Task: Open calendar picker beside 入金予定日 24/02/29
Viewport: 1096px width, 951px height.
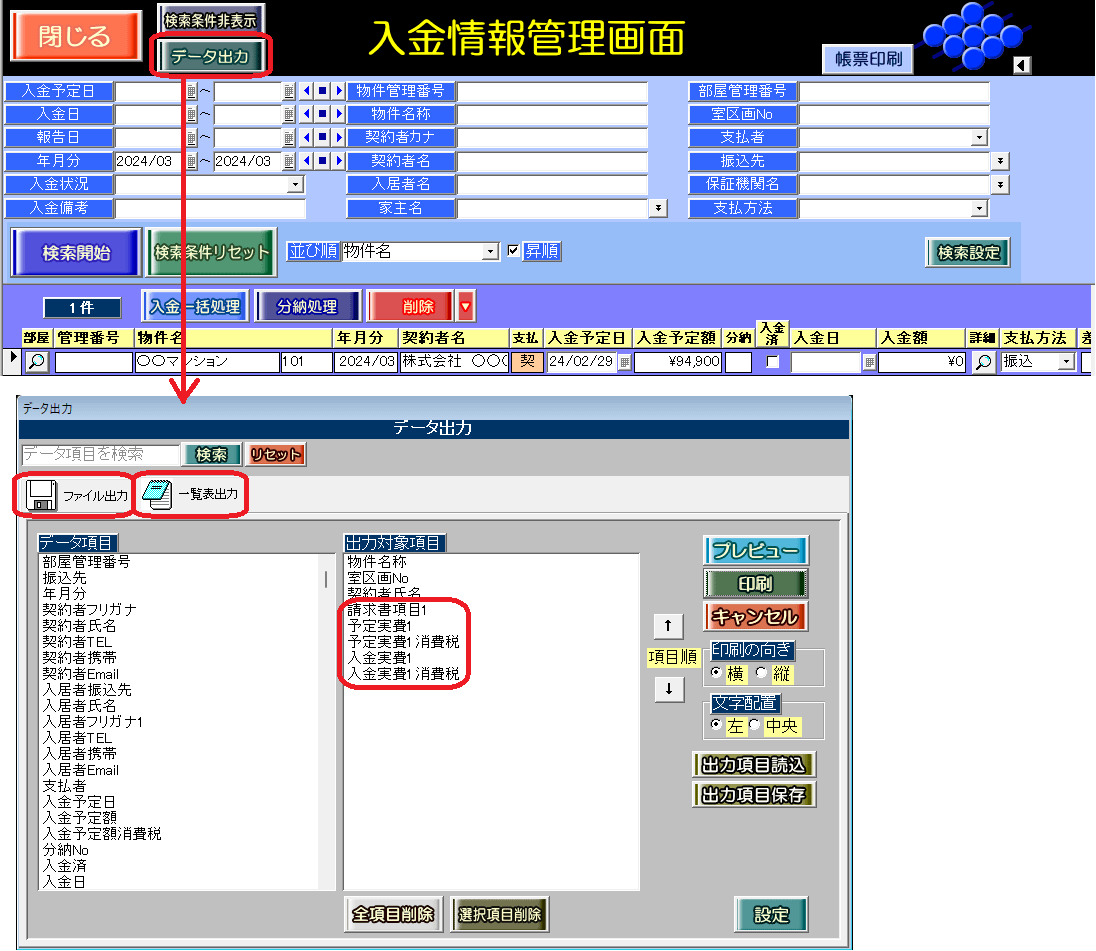Action: tap(625, 363)
